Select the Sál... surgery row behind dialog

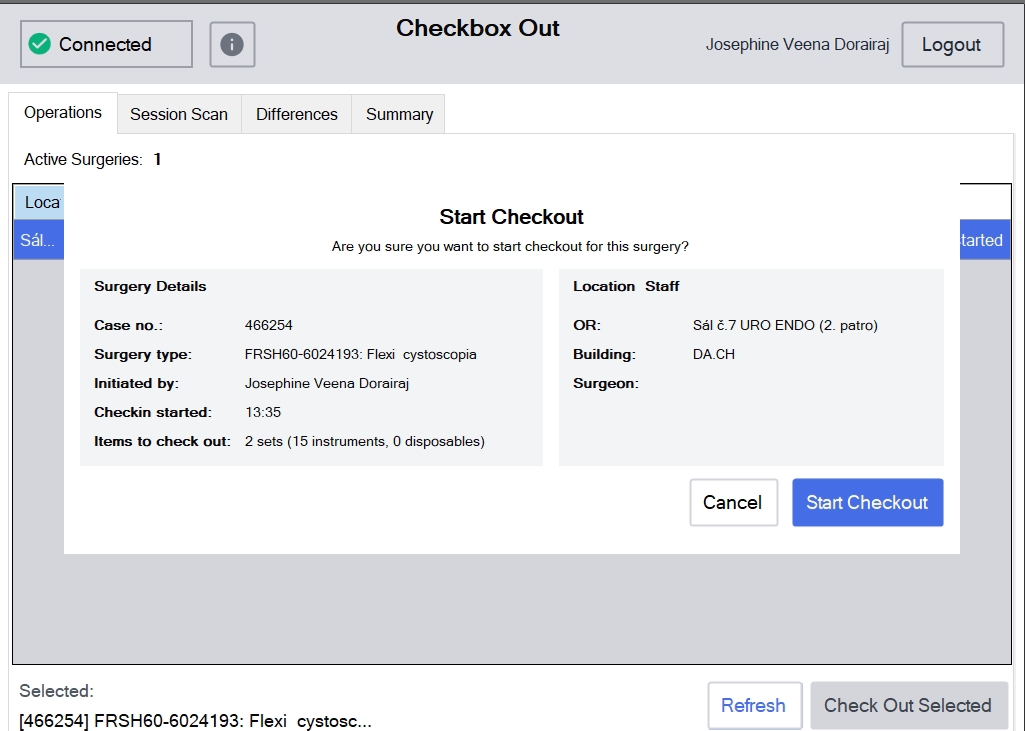[39, 240]
